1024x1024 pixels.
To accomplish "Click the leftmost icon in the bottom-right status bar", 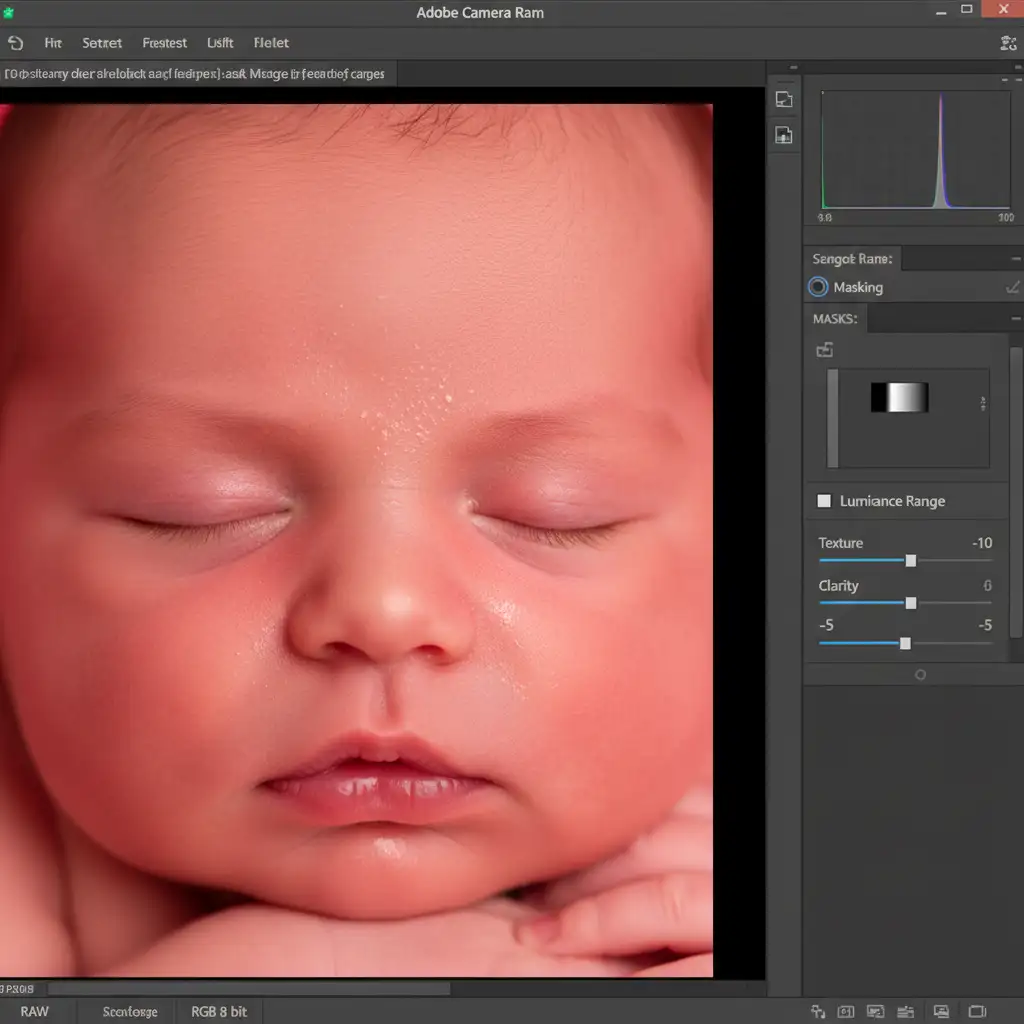I will coord(818,1011).
